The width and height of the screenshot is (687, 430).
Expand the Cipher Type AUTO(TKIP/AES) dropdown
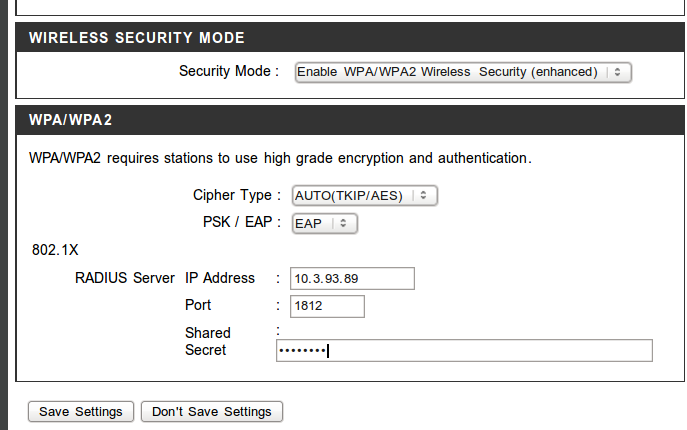click(364, 196)
